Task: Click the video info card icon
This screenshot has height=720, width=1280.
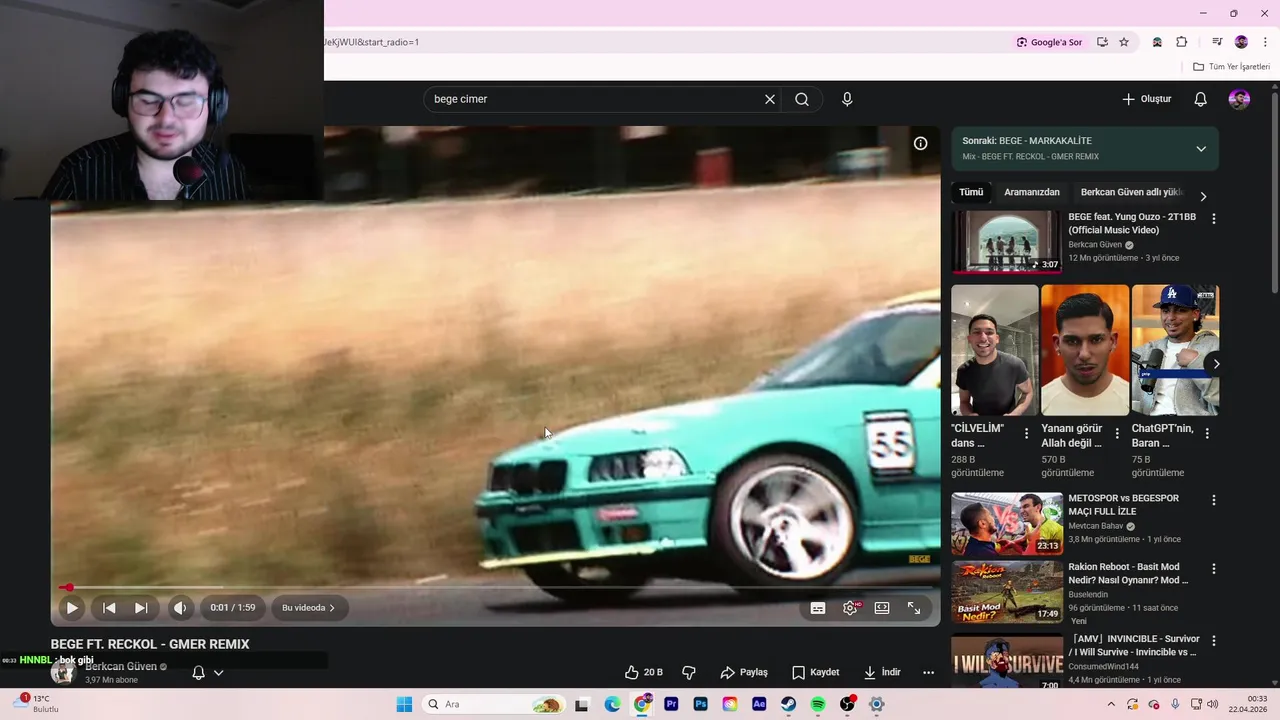Action: tap(920, 143)
